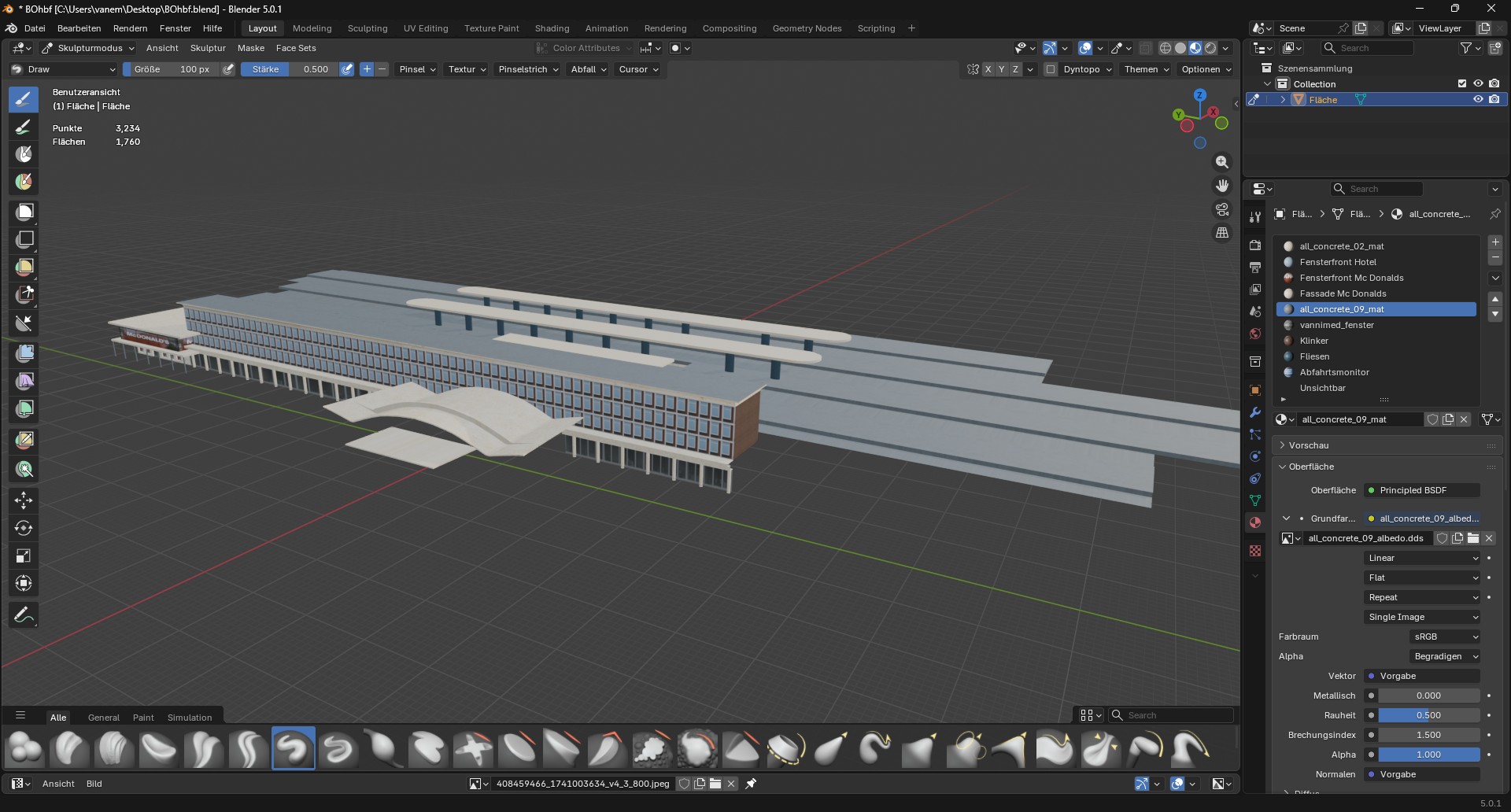Hide Fläche object in viewport via eye icon
1511x812 pixels.
1478,100
